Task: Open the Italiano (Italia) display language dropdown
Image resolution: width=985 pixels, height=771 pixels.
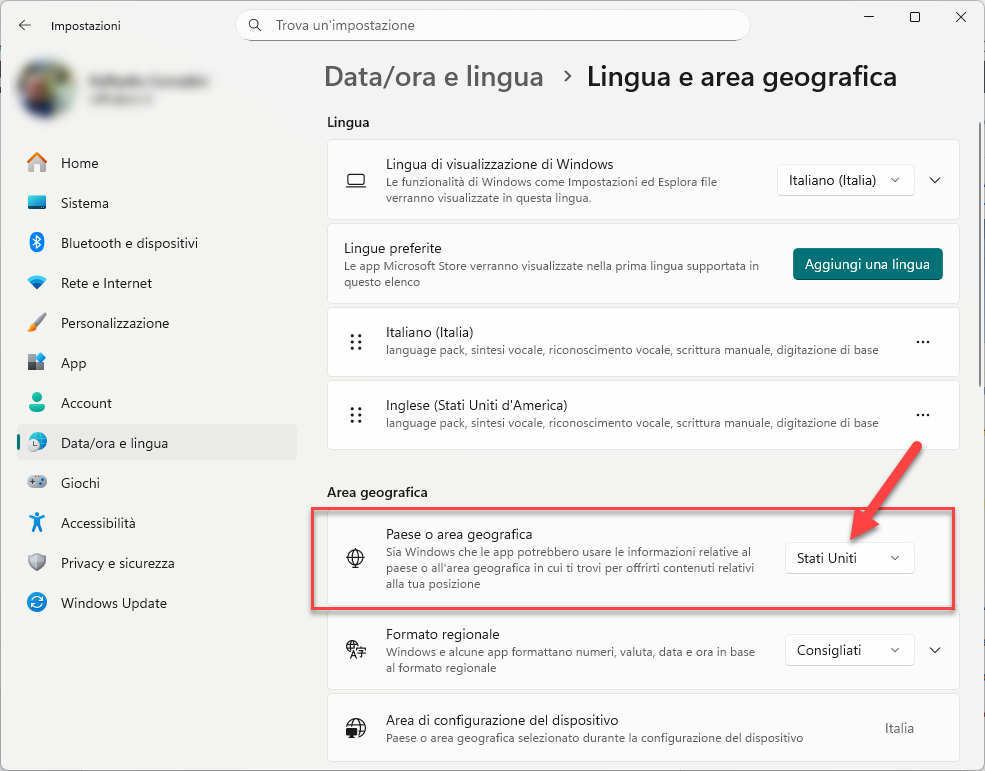Action: (x=845, y=180)
